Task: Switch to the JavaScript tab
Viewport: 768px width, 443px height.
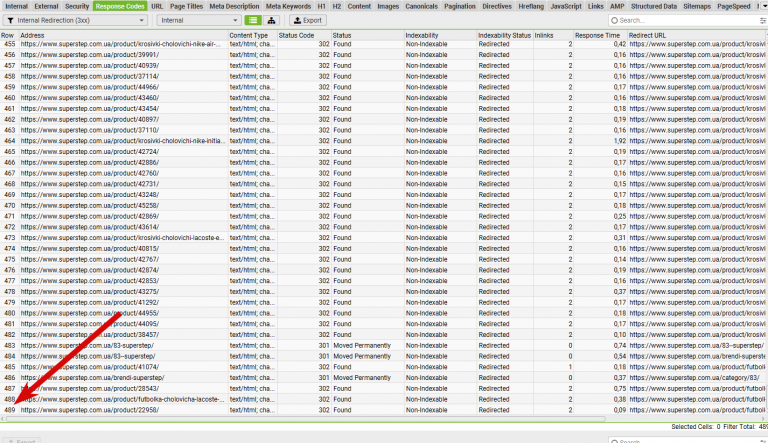Action: click(566, 6)
